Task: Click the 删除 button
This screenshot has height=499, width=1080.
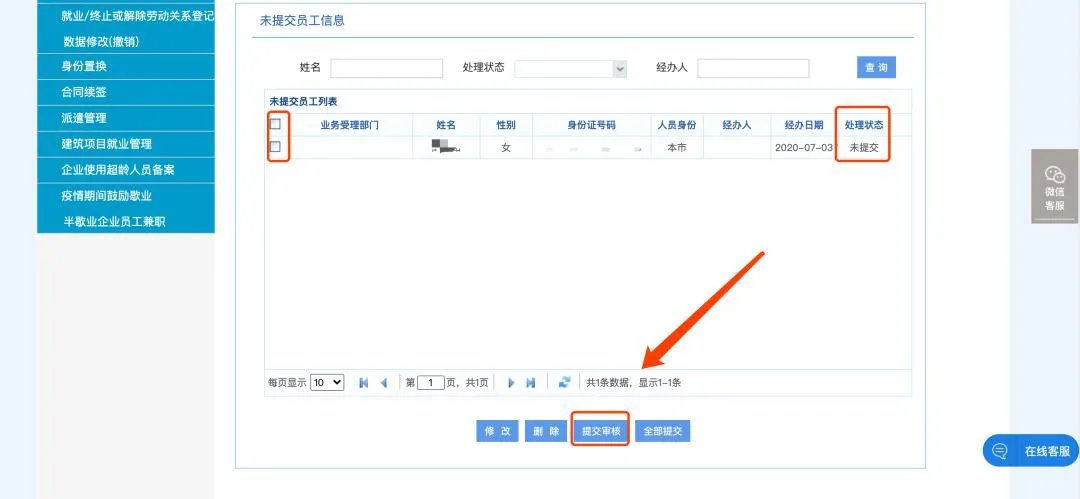Action: pyautogui.click(x=546, y=431)
